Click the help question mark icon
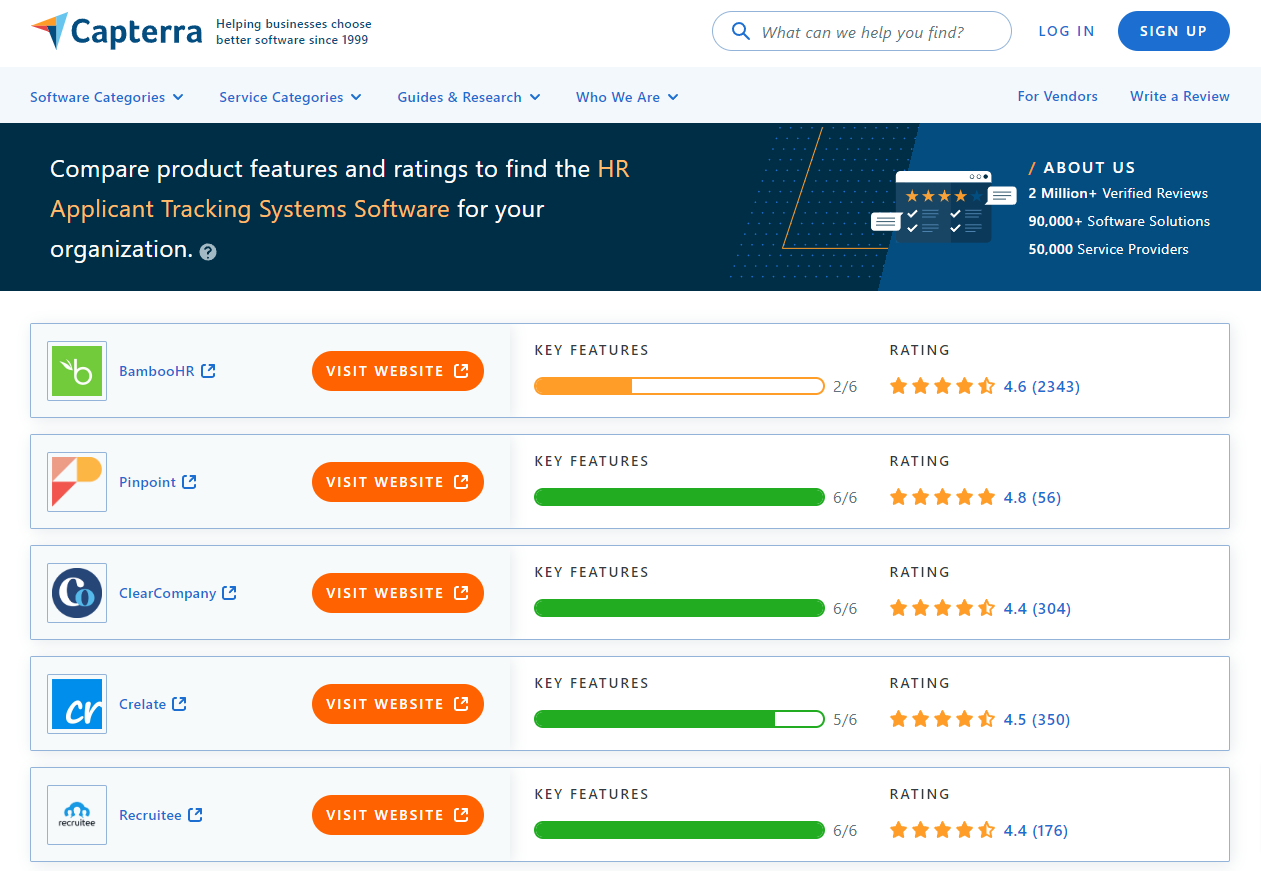Image resolution: width=1261 pixels, height=871 pixels. click(x=208, y=252)
